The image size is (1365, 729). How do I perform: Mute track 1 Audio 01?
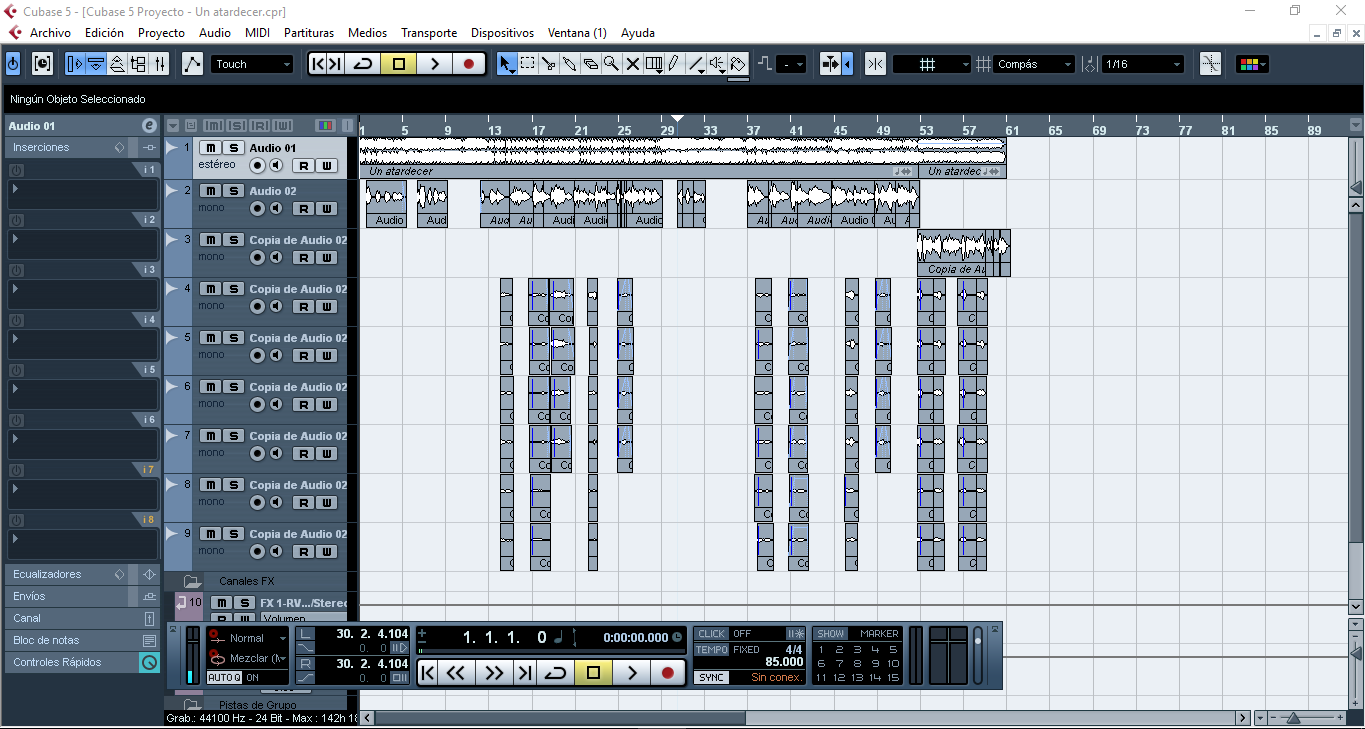210,148
